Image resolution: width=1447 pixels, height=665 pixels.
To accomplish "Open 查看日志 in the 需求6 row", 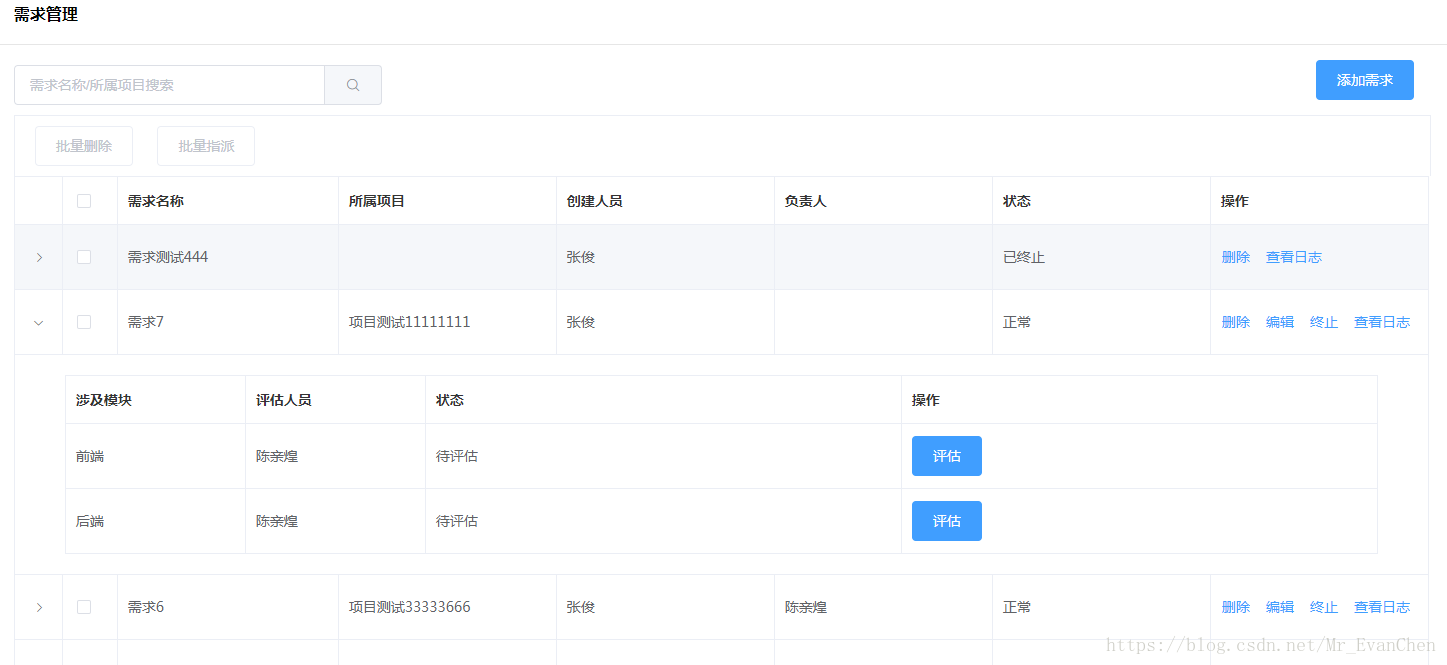I will pyautogui.click(x=1382, y=607).
